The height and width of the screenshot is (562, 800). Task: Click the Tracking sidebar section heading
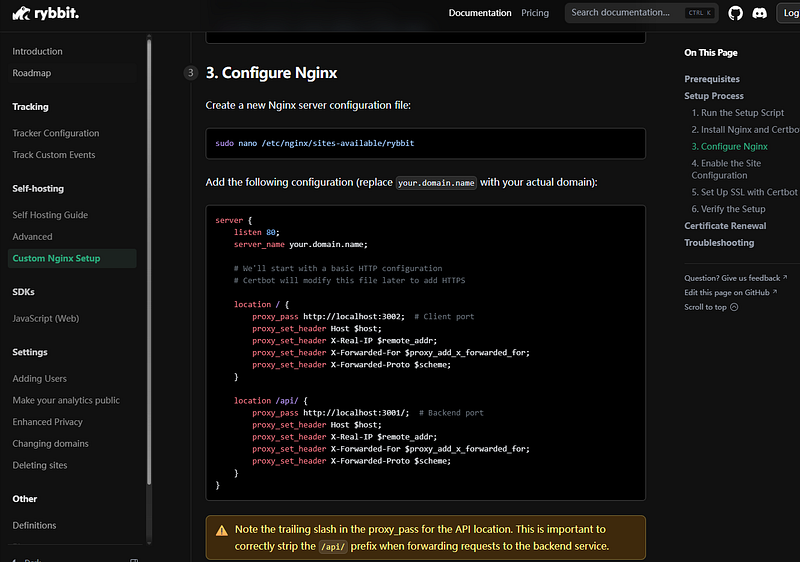pyautogui.click(x=30, y=107)
